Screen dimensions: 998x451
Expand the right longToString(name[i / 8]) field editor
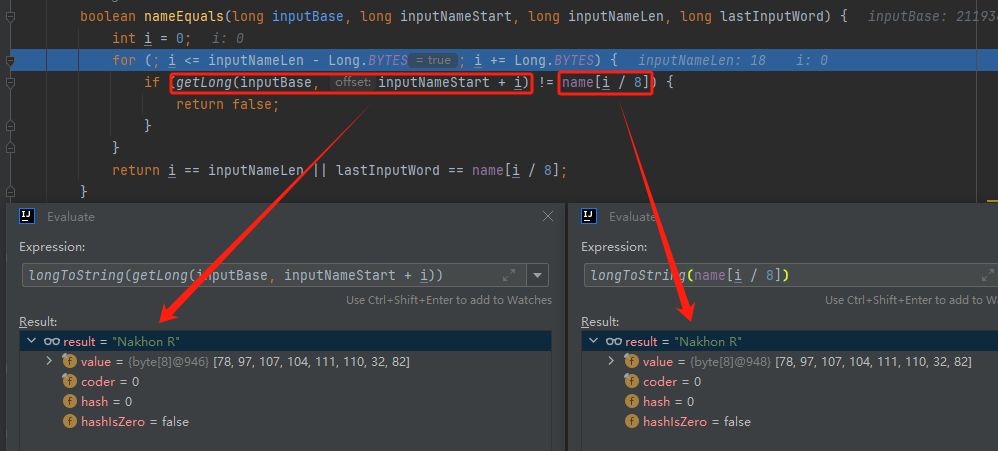click(988, 275)
